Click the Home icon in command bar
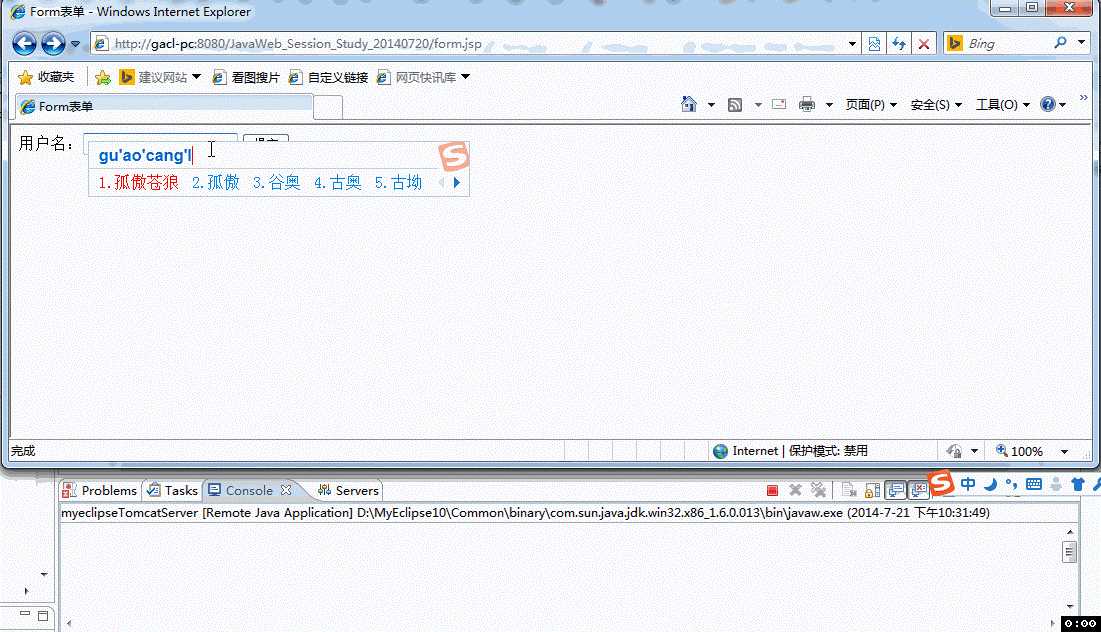This screenshot has width=1101, height=632. (x=689, y=105)
